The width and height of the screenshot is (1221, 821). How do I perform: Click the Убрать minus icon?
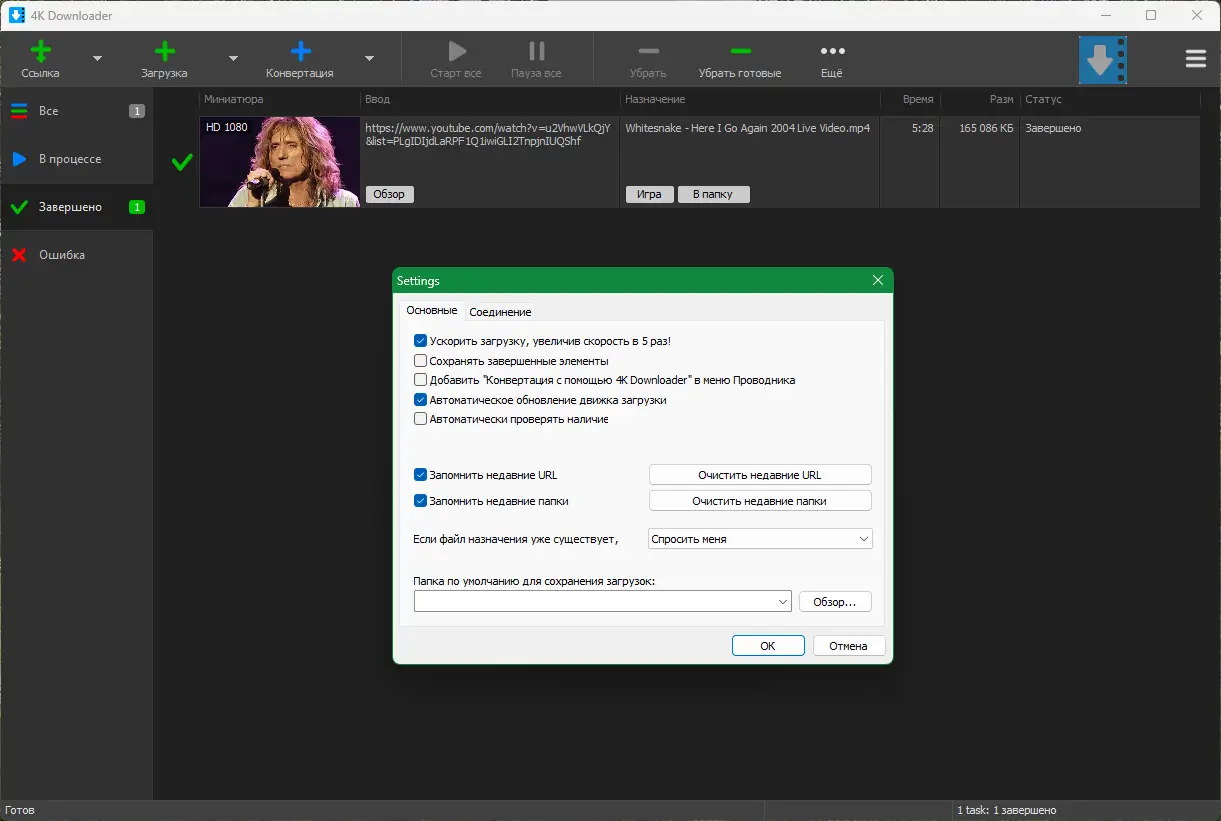(x=648, y=51)
